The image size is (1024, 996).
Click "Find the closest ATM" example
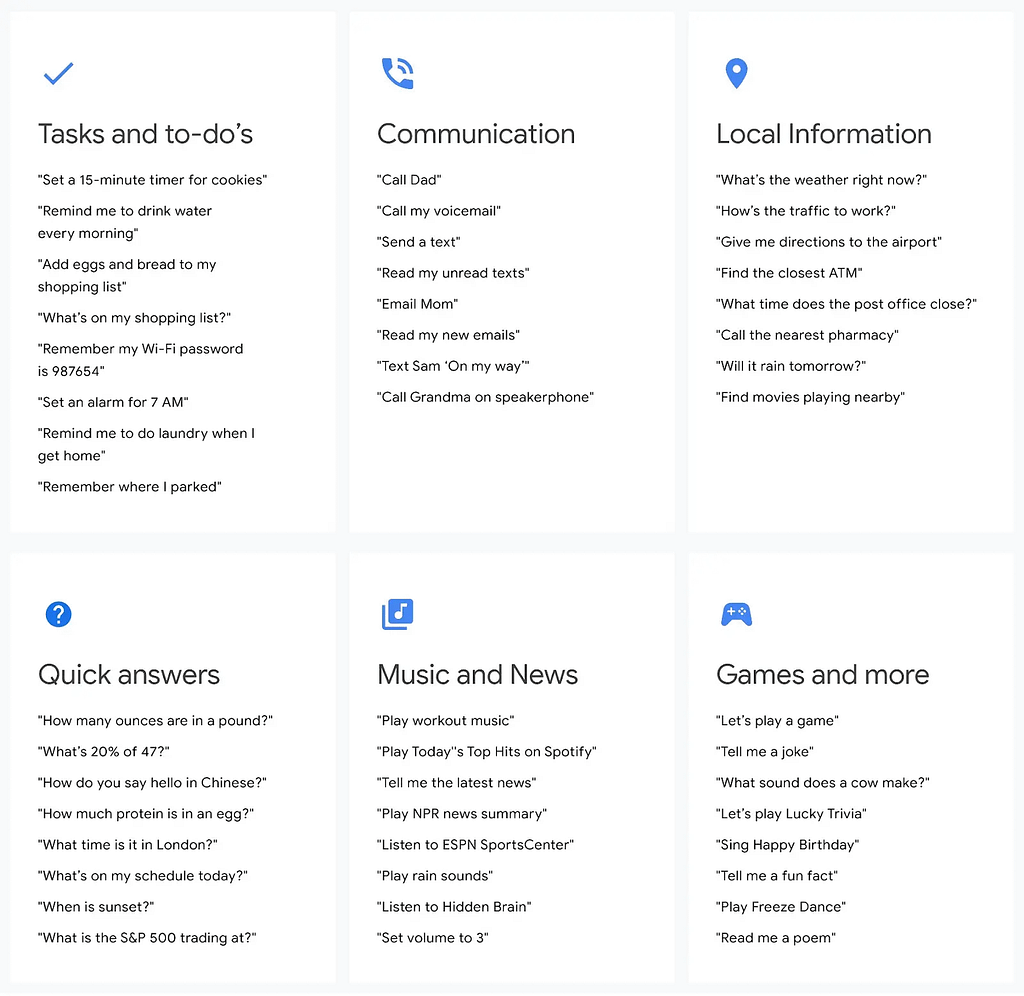click(x=789, y=273)
